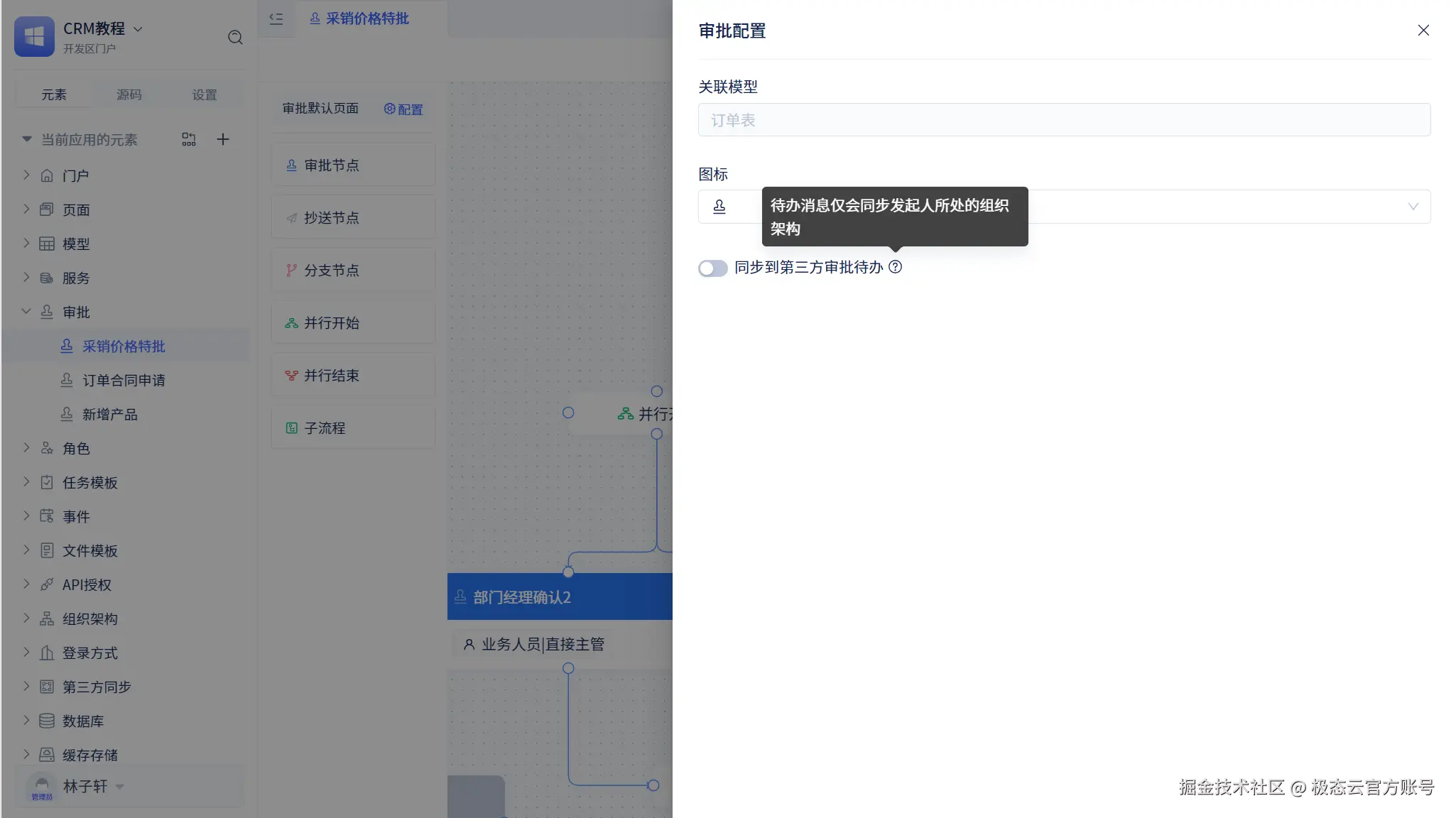Click the 配置 link for default page
Image resolution: width=1456 pixels, height=818 pixels.
click(403, 109)
